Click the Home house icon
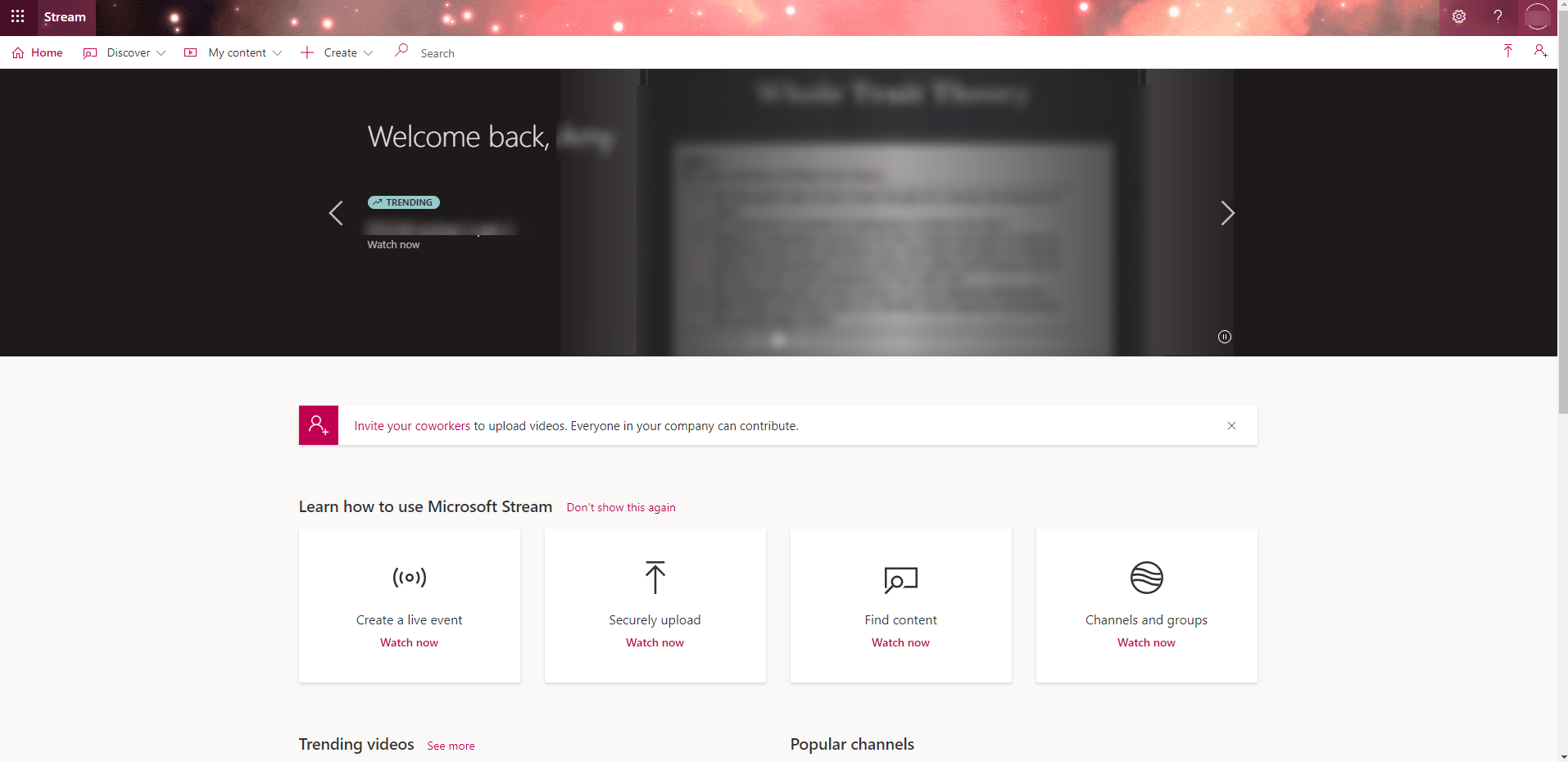Image resolution: width=1568 pixels, height=762 pixels. pos(18,52)
